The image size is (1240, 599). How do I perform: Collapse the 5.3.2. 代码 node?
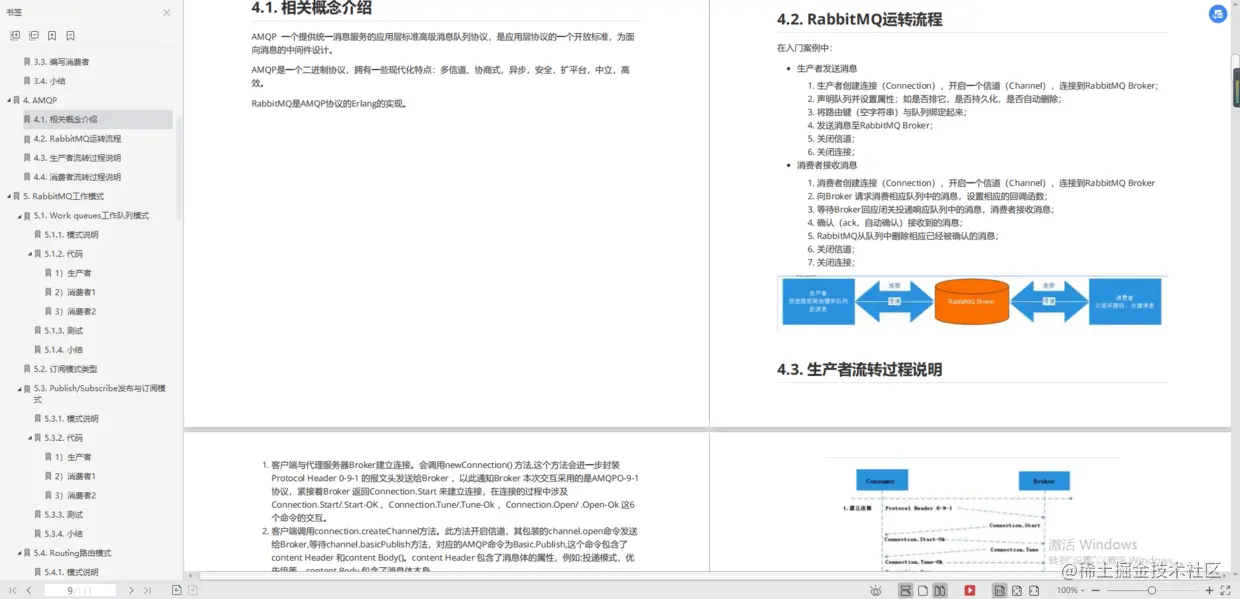[x=31, y=438]
